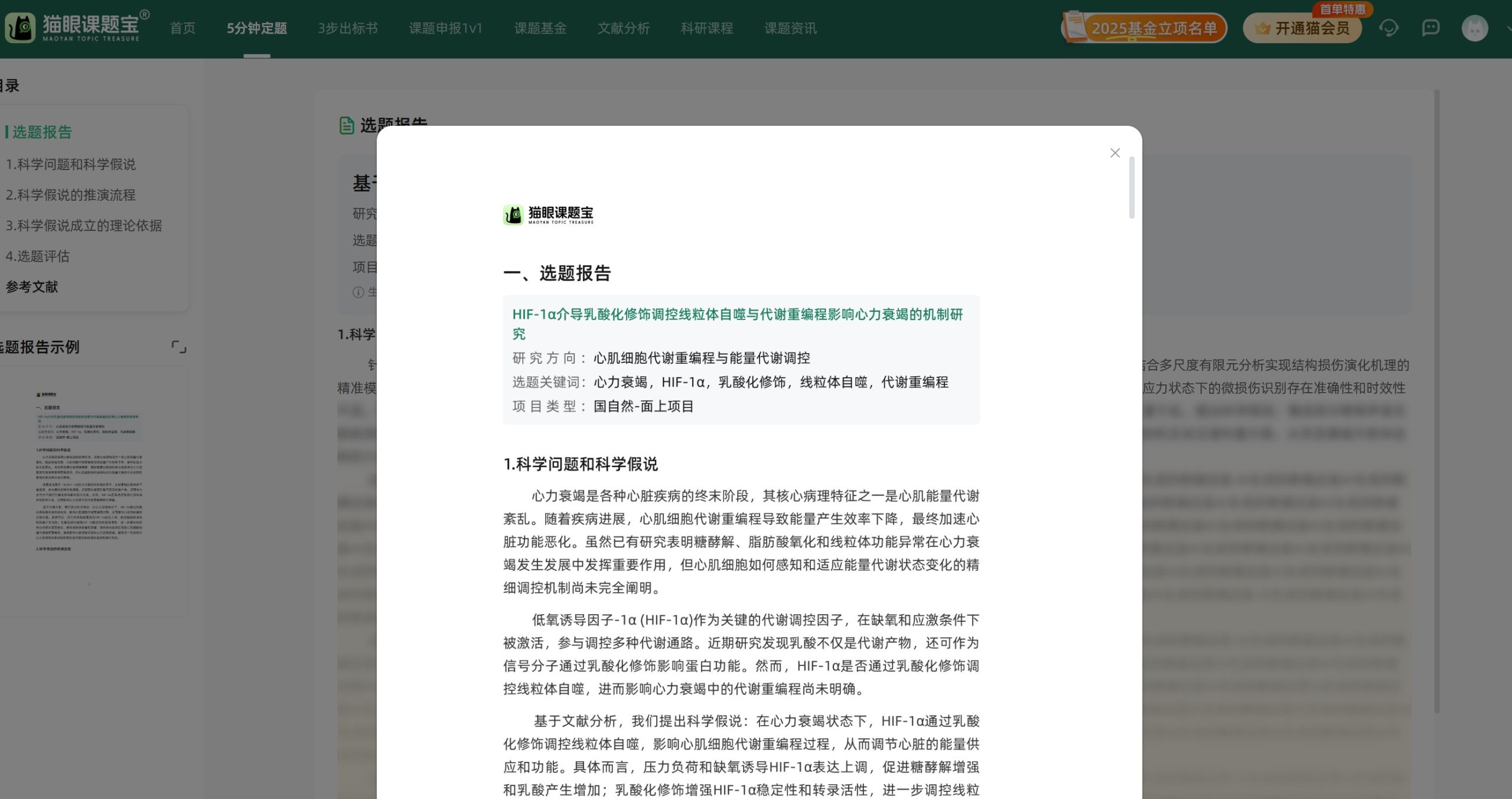1512x799 pixels.
Task: Click the info icon in the report summary card
Action: tap(357, 291)
